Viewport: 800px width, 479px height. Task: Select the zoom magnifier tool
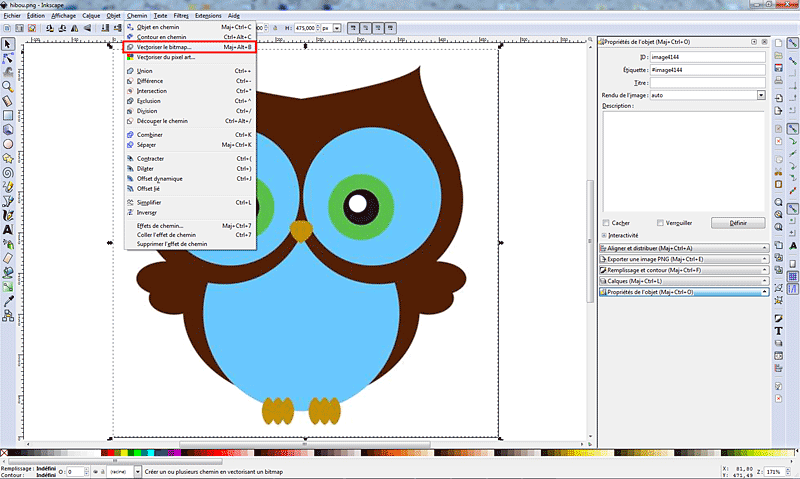8,87
